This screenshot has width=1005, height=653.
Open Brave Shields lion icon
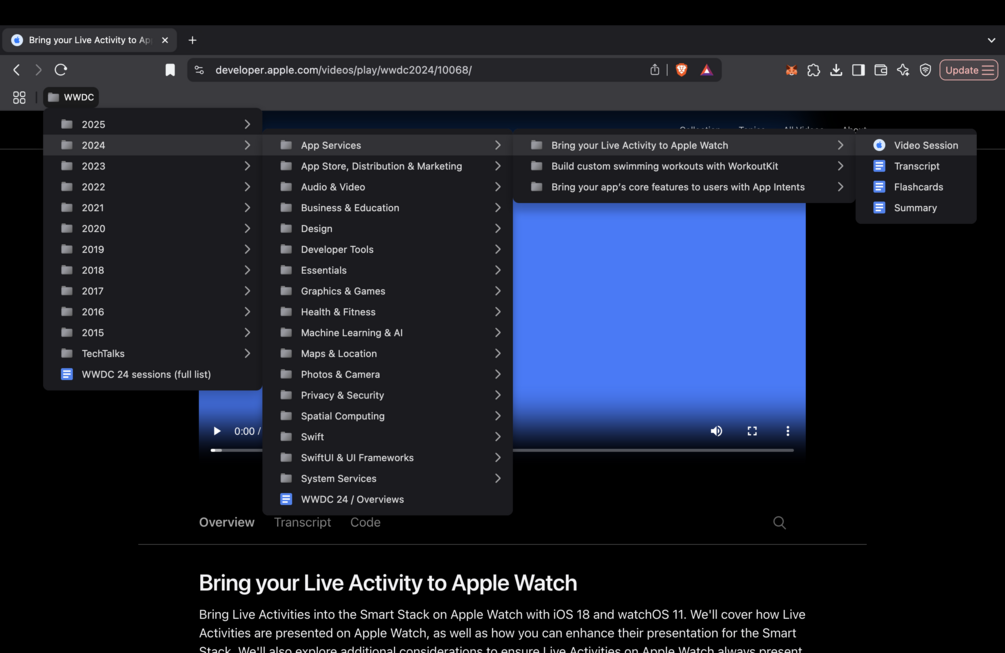[681, 70]
